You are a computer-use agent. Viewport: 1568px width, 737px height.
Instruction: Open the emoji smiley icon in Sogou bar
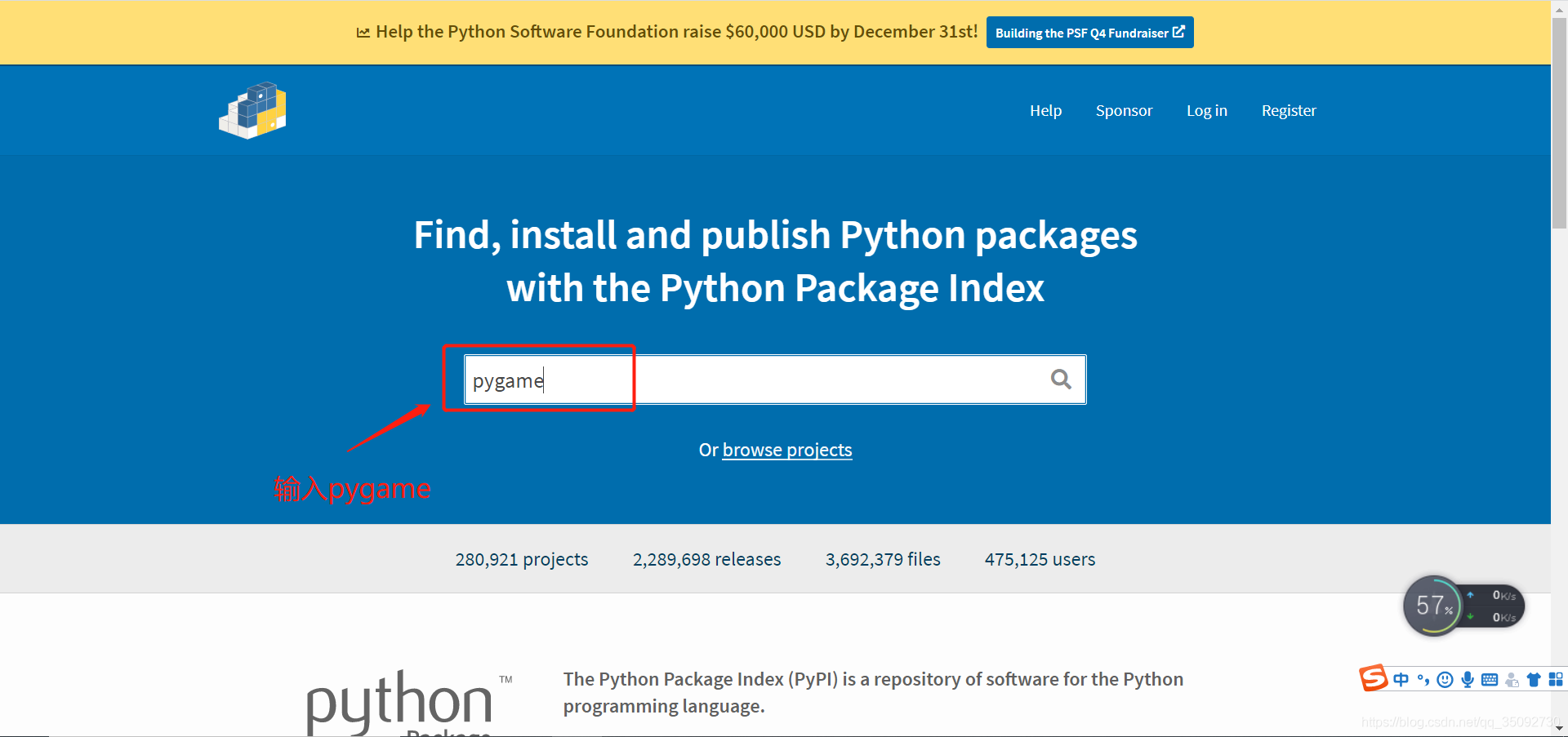click(x=1445, y=679)
